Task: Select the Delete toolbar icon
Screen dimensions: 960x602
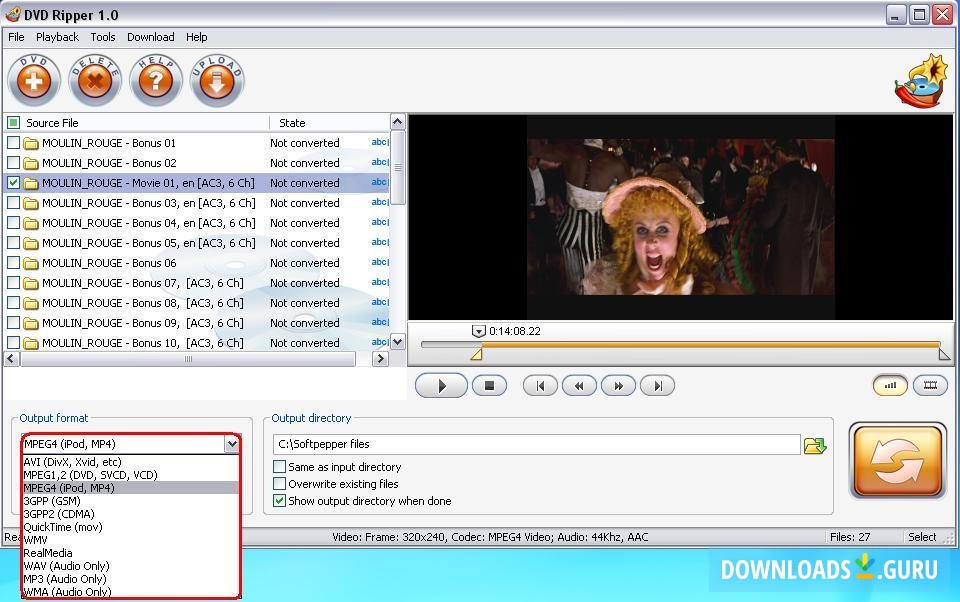Action: [x=95, y=79]
